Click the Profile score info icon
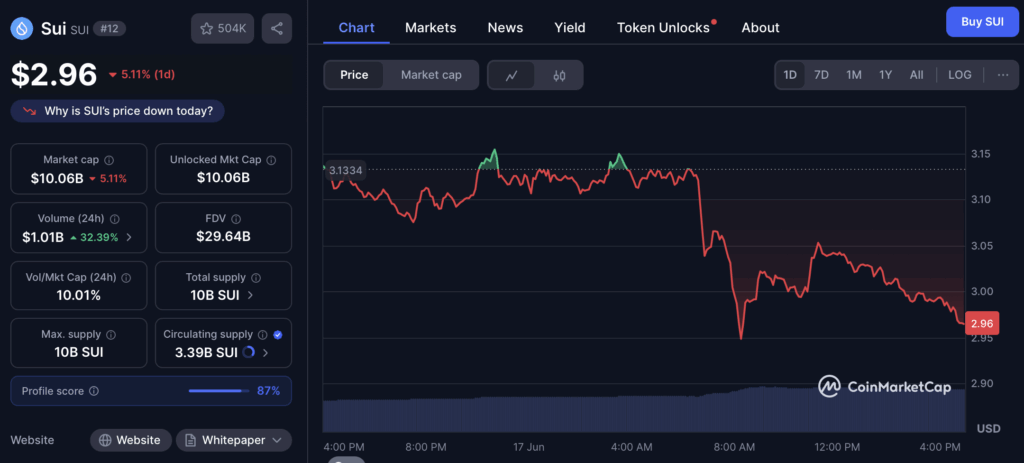 coord(94,391)
